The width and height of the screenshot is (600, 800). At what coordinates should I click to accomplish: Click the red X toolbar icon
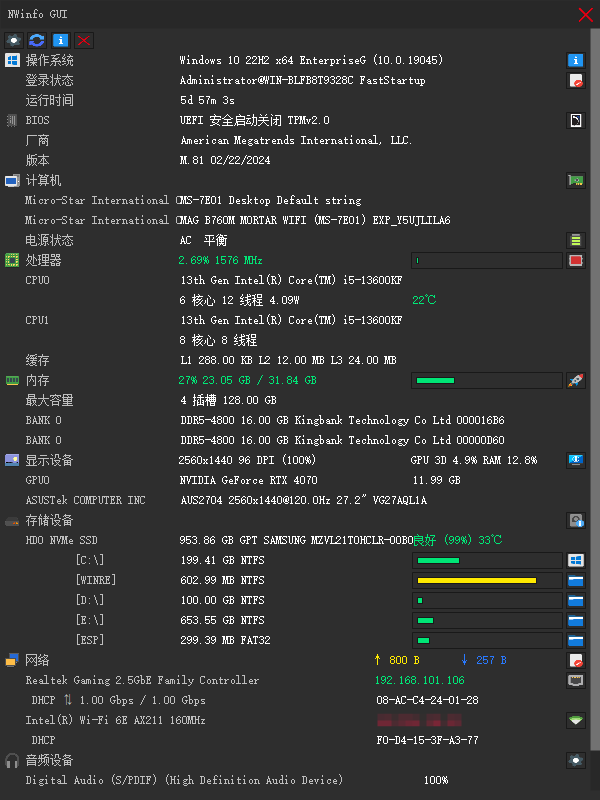(84, 40)
